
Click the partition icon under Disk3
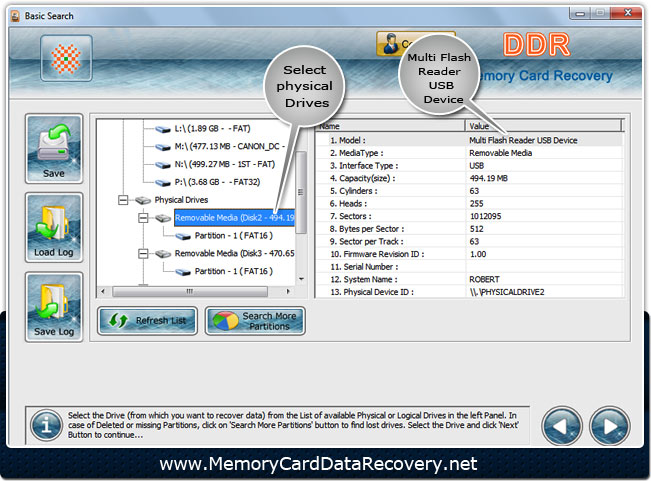[x=183, y=272]
